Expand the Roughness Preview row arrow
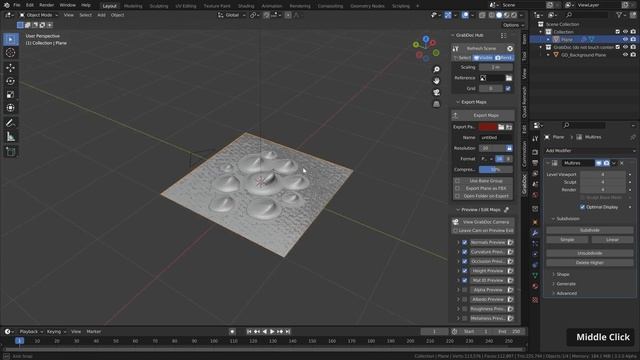The height and width of the screenshot is (360, 640). [458, 309]
